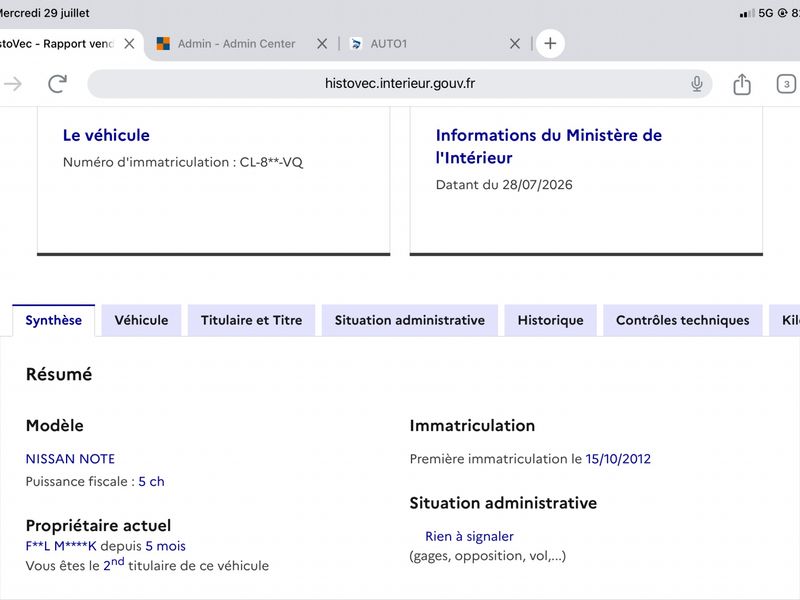Switch to Admin - Admin Center browser tab
800x600 pixels.
click(x=236, y=44)
